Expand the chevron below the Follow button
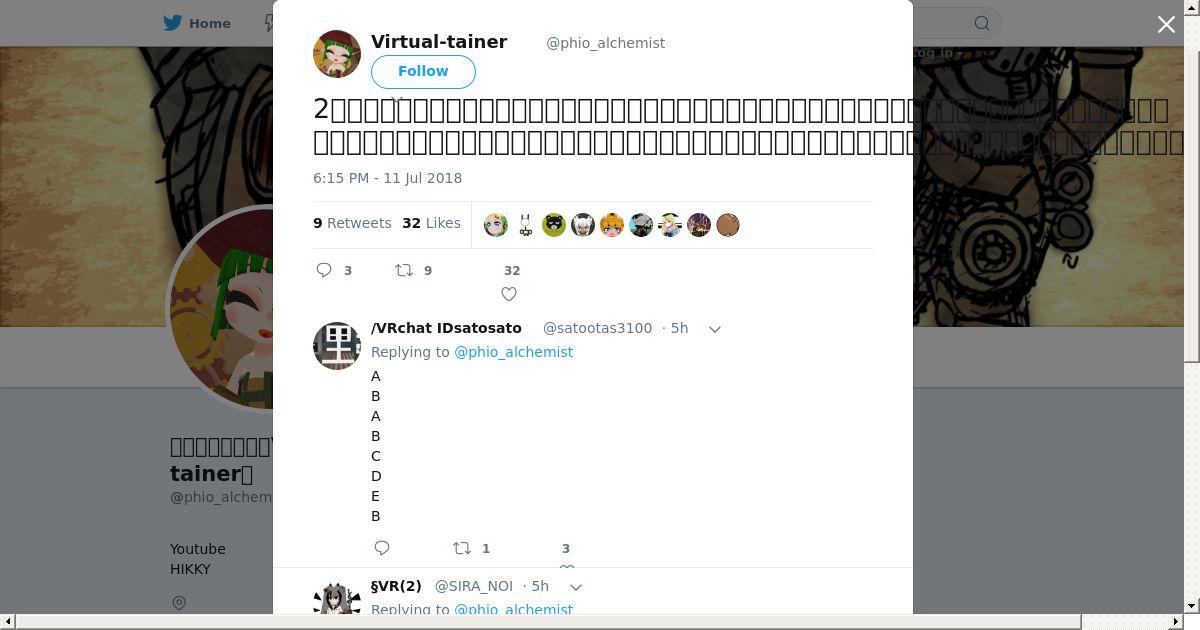 click(x=397, y=99)
